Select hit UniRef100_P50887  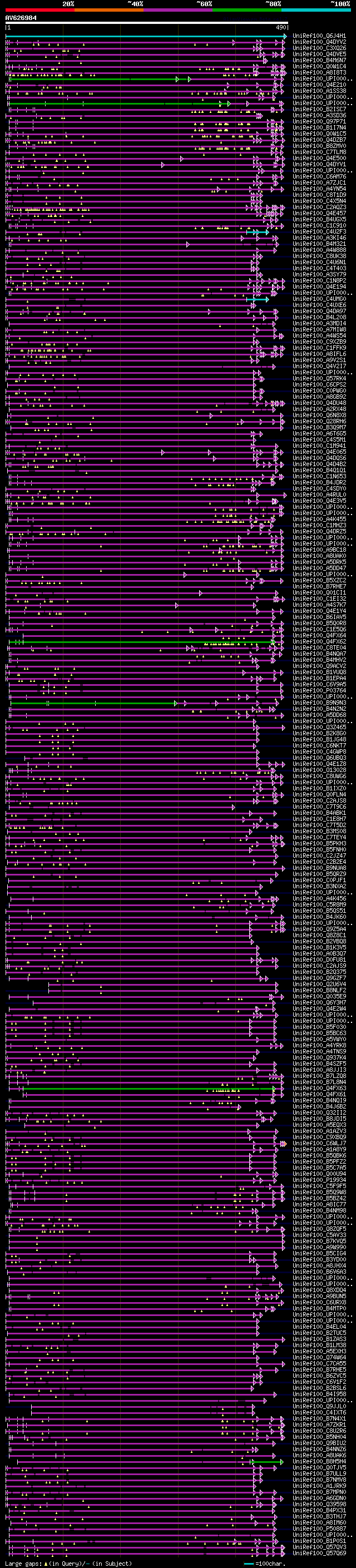[319, 1529]
